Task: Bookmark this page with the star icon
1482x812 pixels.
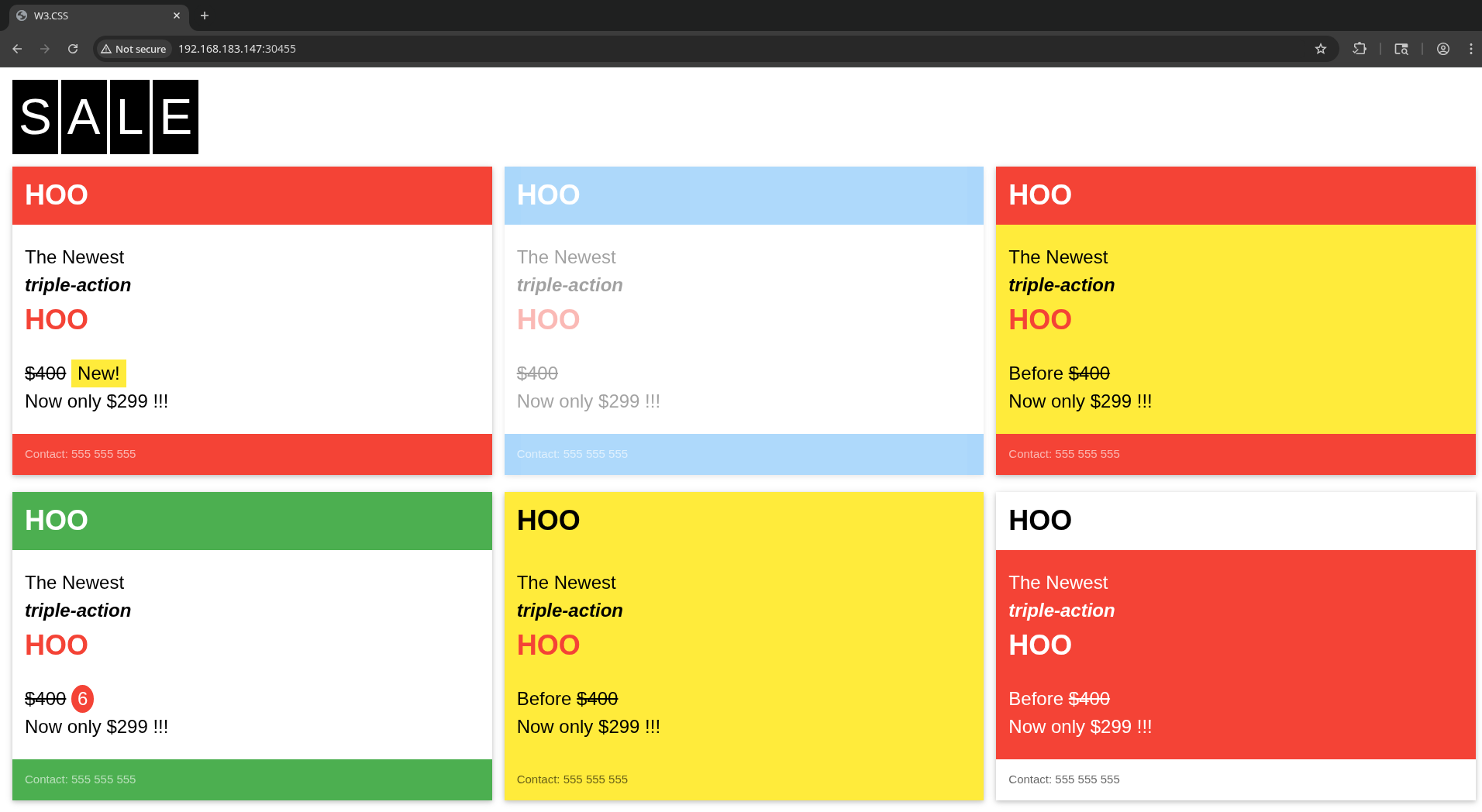Action: click(x=1321, y=49)
